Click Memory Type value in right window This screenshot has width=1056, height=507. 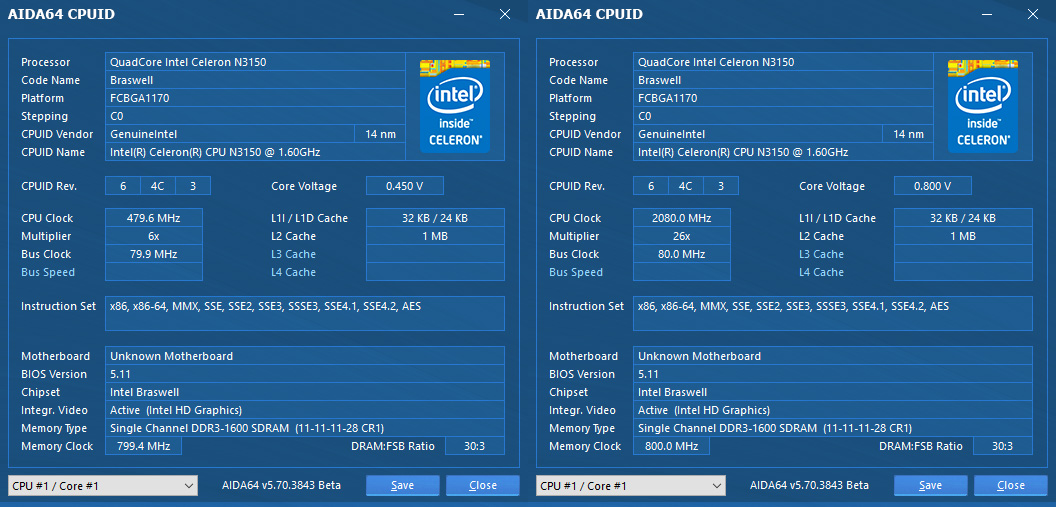tap(833, 428)
